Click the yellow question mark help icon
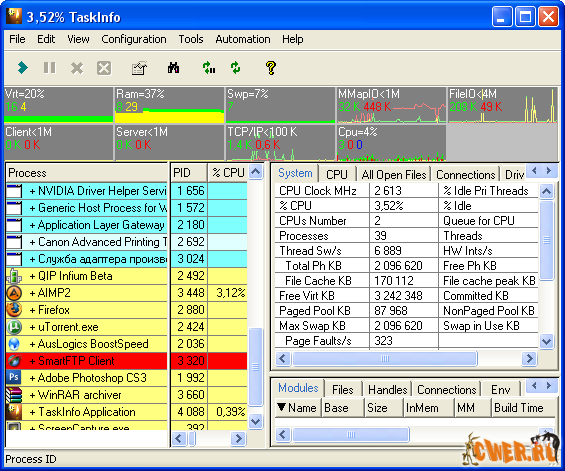This screenshot has height=471, width=565. (x=271, y=67)
